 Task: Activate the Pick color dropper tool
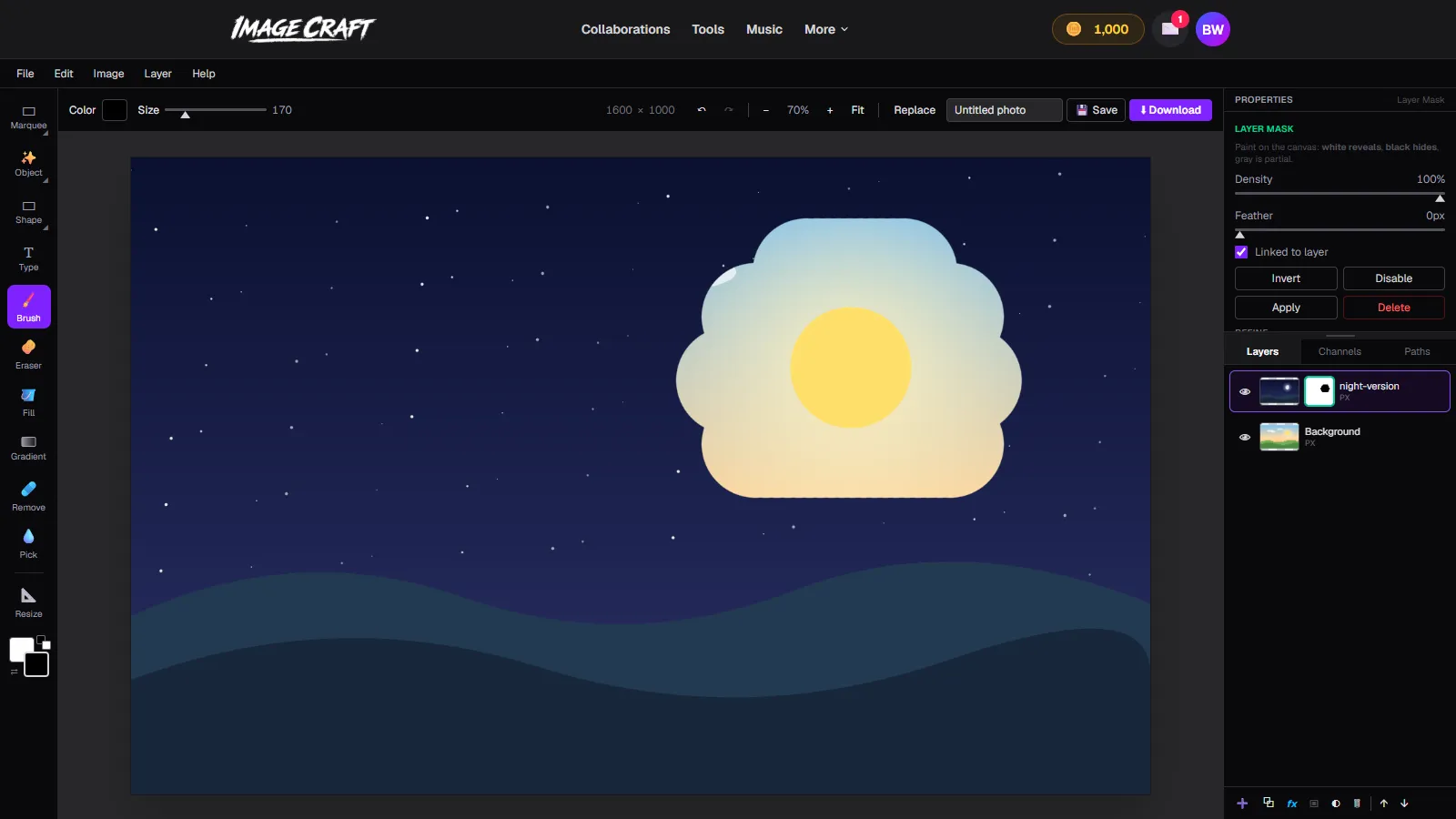(28, 543)
